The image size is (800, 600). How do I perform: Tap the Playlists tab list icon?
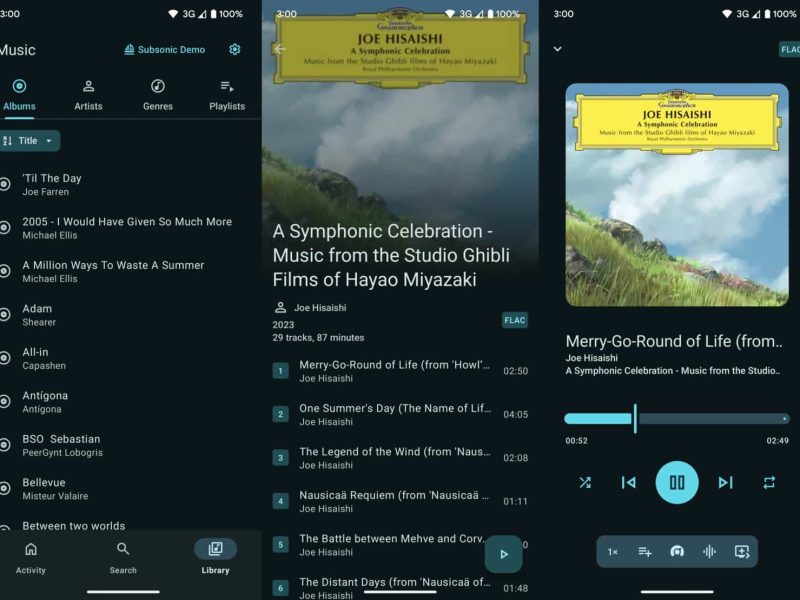pyautogui.click(x=227, y=86)
